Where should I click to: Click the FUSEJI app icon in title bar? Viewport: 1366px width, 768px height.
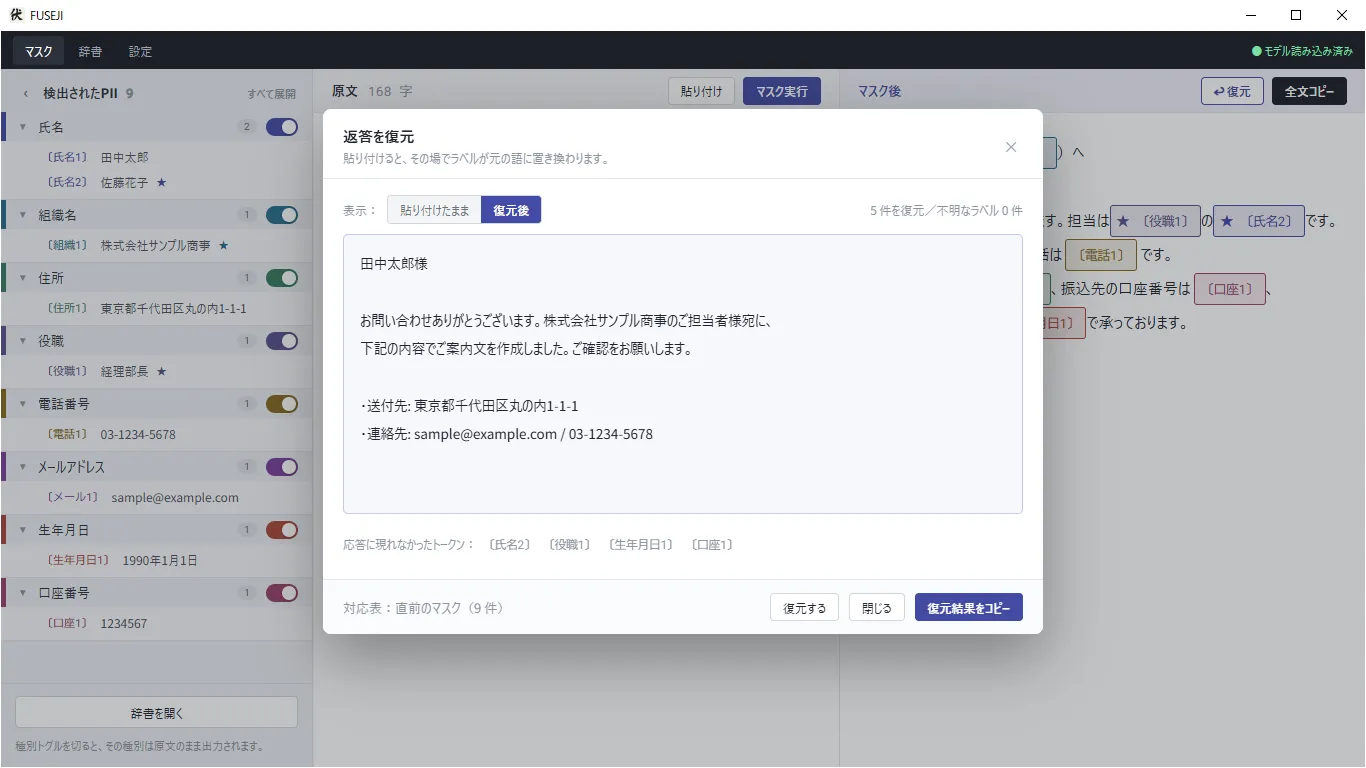(x=17, y=15)
